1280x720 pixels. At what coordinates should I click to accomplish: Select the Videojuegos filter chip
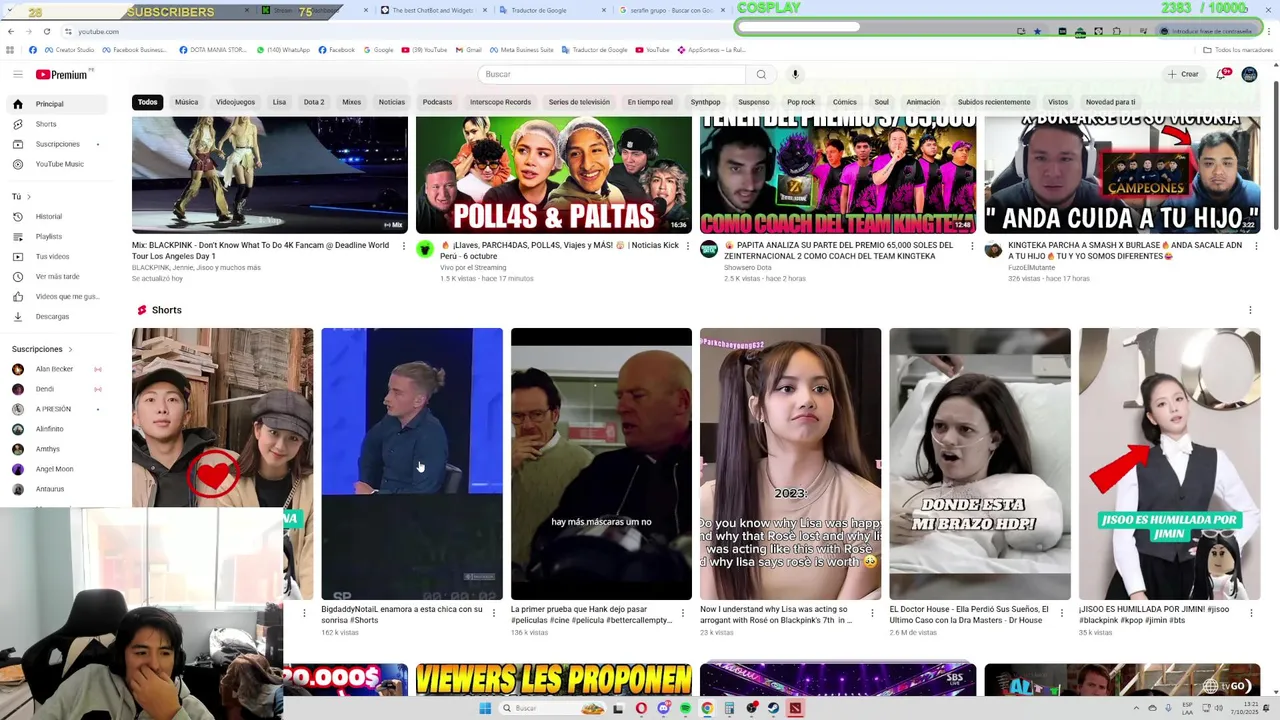[235, 102]
